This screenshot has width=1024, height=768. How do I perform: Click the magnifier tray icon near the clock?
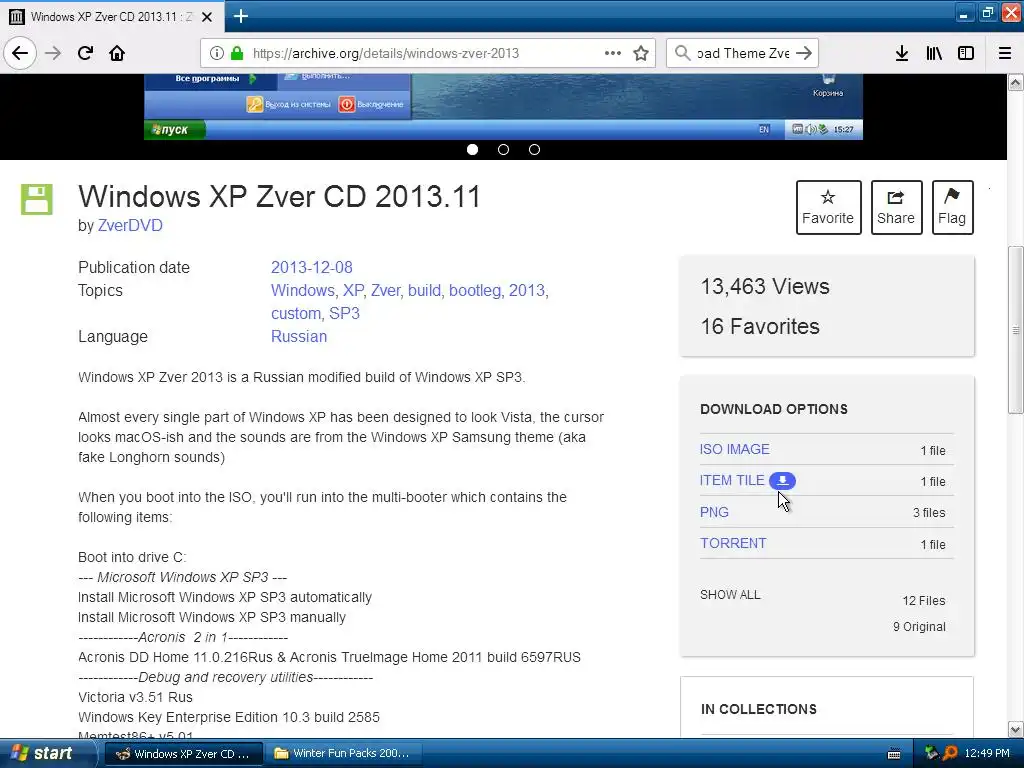(x=950, y=753)
